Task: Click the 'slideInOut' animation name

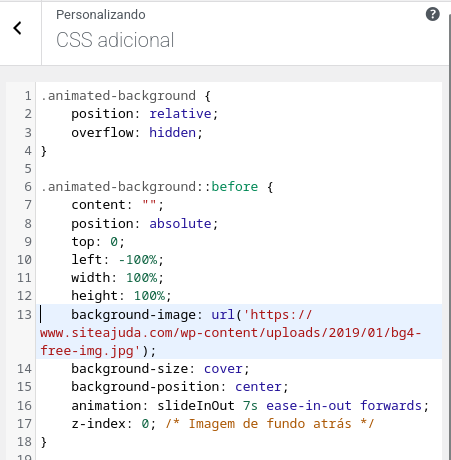Action: click(196, 405)
